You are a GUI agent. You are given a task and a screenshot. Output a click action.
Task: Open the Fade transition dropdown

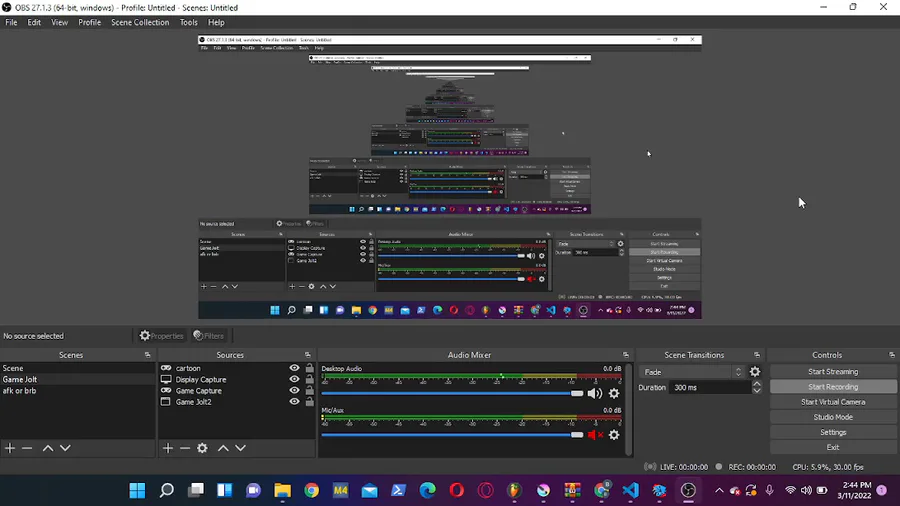point(692,372)
